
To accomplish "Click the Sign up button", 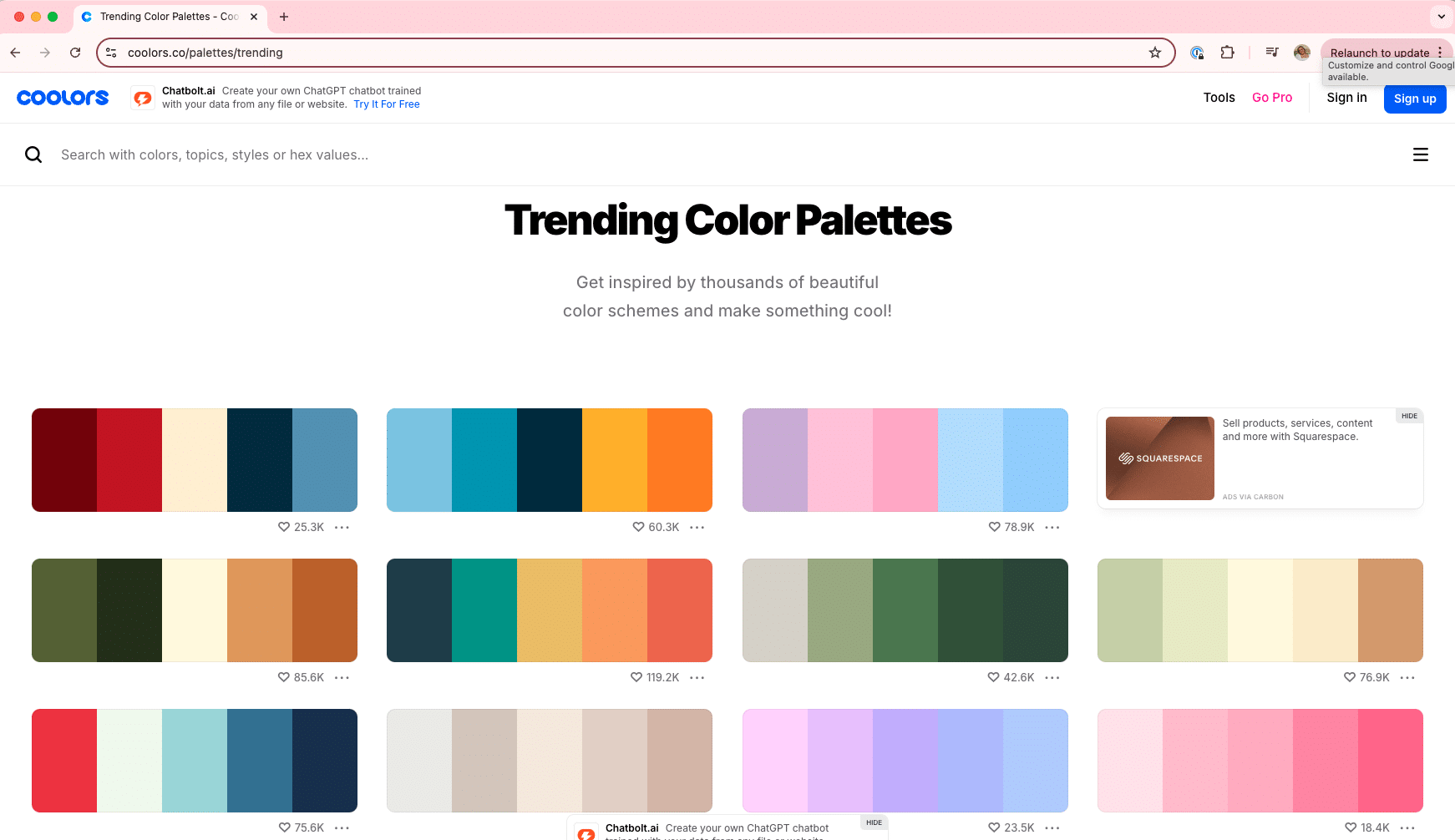I will tap(1415, 99).
